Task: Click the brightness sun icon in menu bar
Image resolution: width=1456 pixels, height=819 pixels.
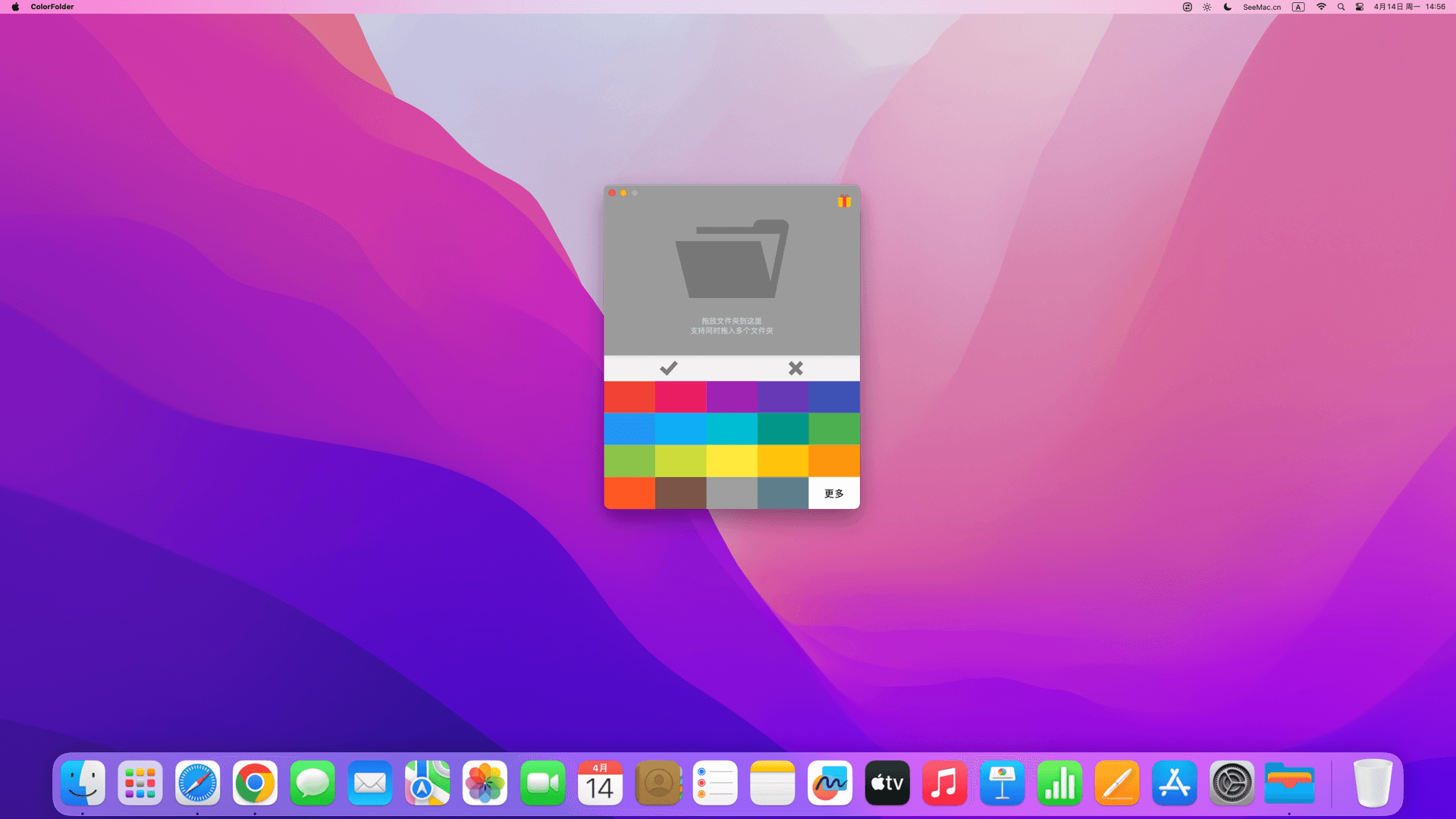Action: point(1207,7)
